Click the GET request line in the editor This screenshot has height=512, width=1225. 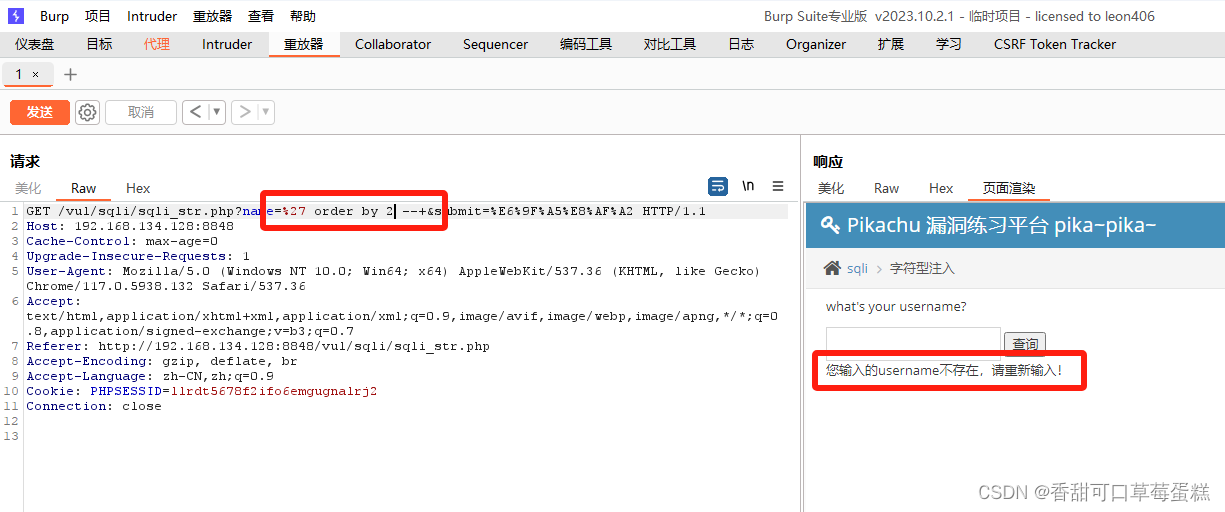coord(366,211)
